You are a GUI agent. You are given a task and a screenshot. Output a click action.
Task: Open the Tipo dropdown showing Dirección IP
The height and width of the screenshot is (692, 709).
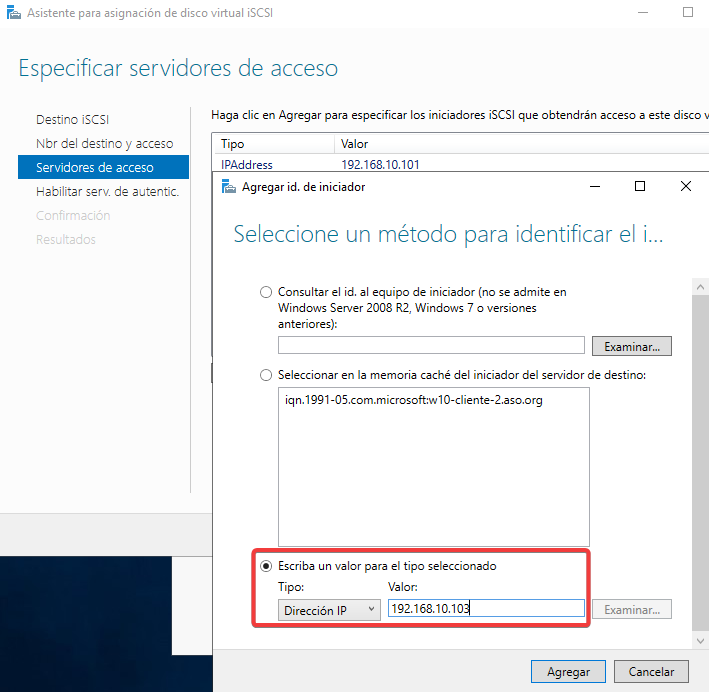[329, 610]
